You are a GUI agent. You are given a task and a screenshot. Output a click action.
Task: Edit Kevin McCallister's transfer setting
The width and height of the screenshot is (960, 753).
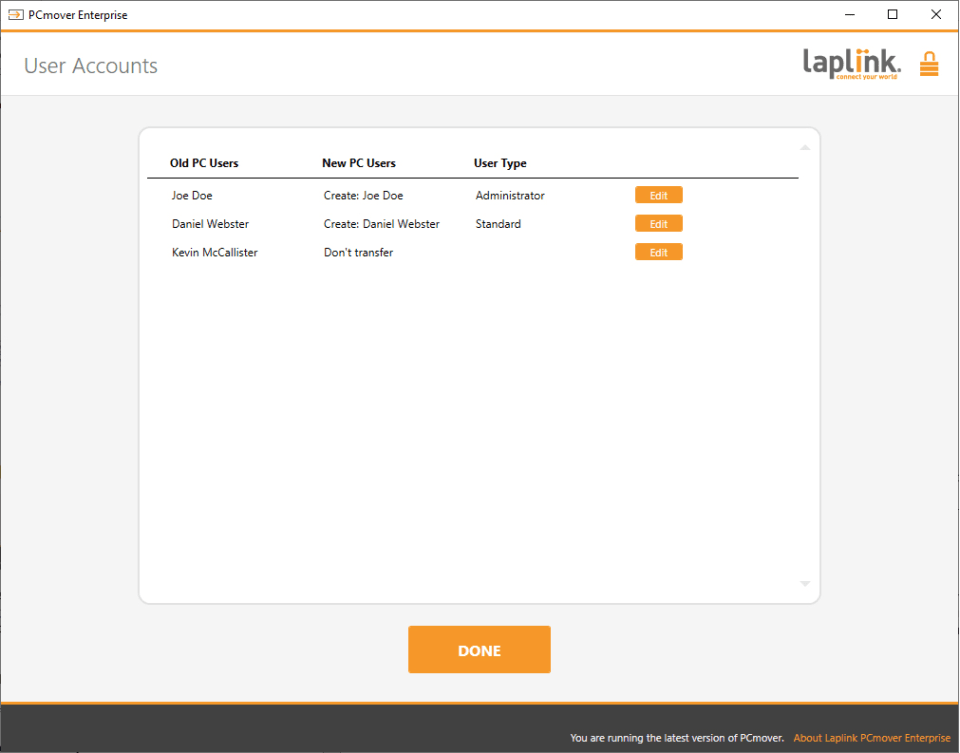point(658,253)
